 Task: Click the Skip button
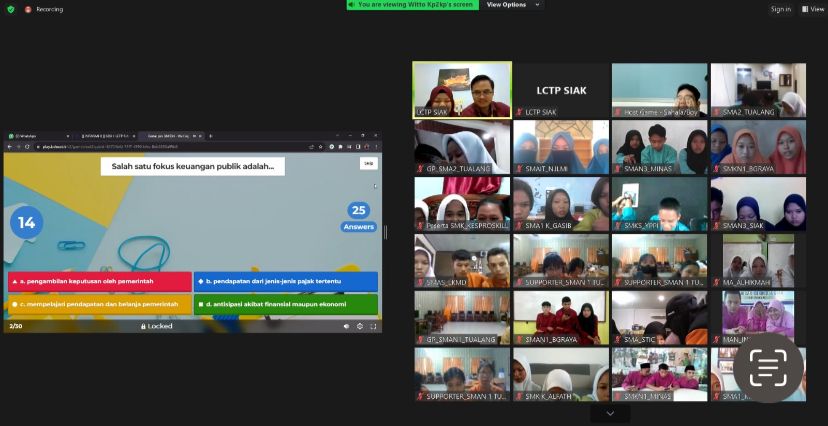[368, 163]
